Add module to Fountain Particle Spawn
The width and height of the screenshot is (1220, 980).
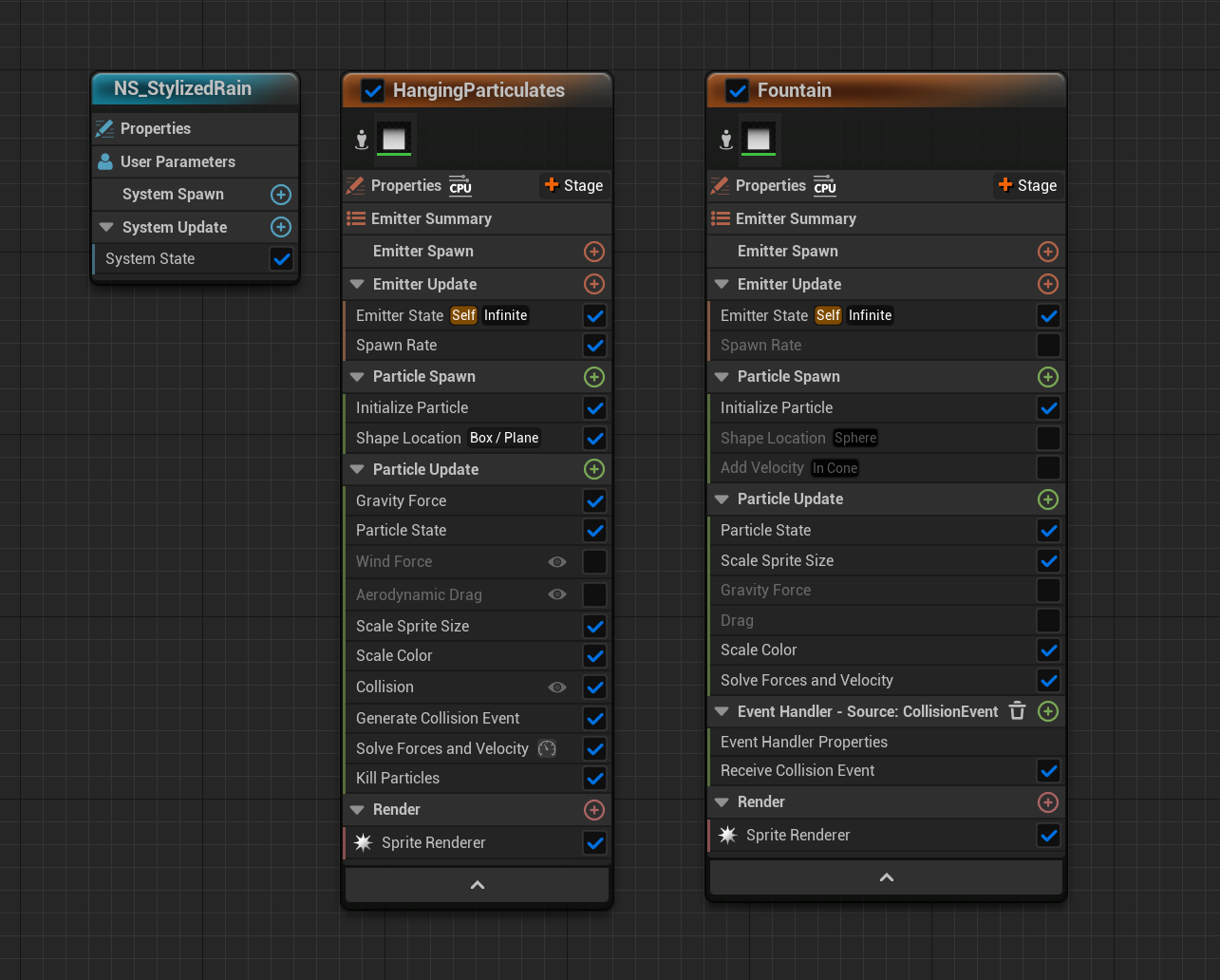click(1048, 377)
